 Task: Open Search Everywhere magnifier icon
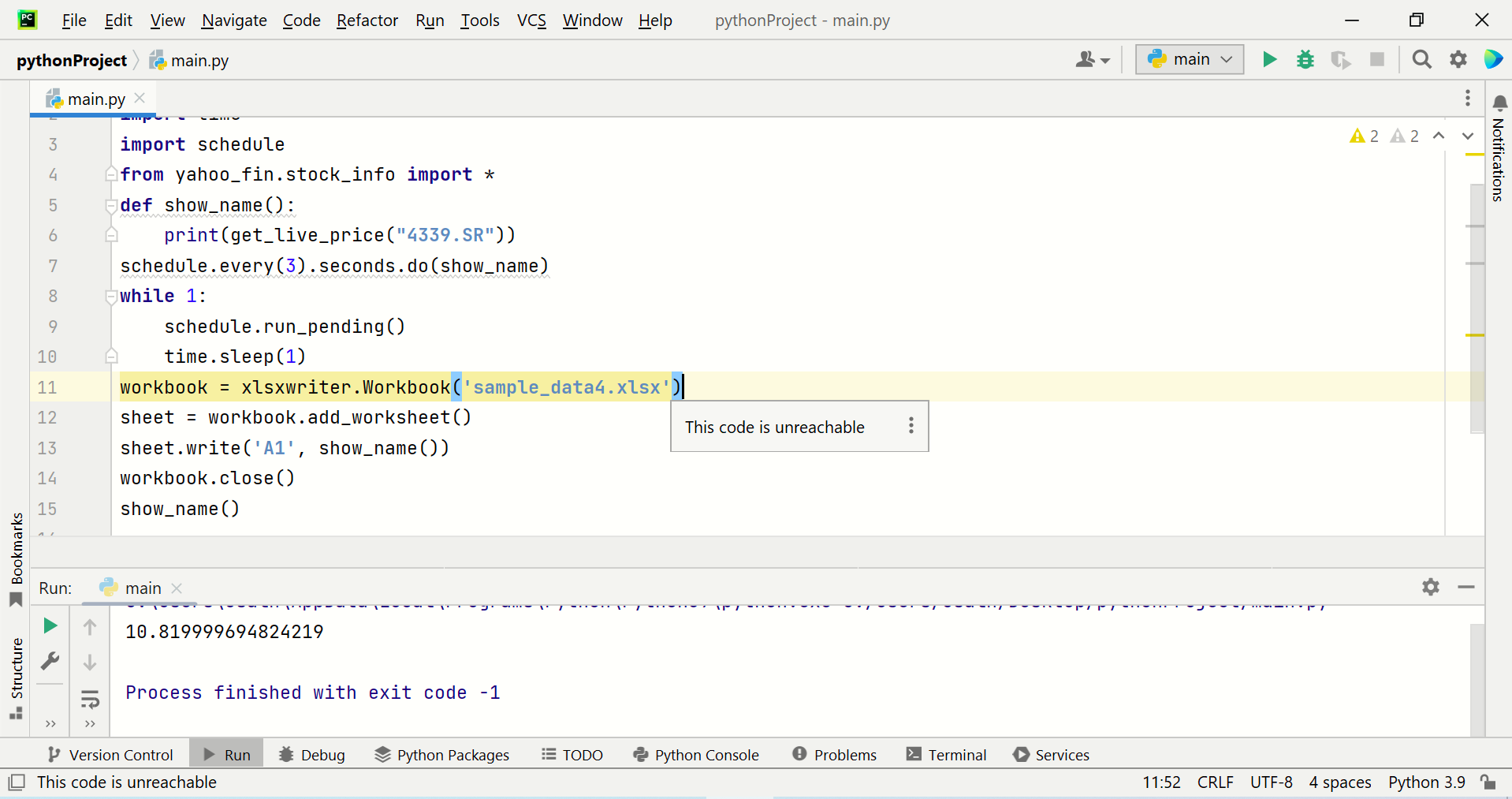point(1421,60)
